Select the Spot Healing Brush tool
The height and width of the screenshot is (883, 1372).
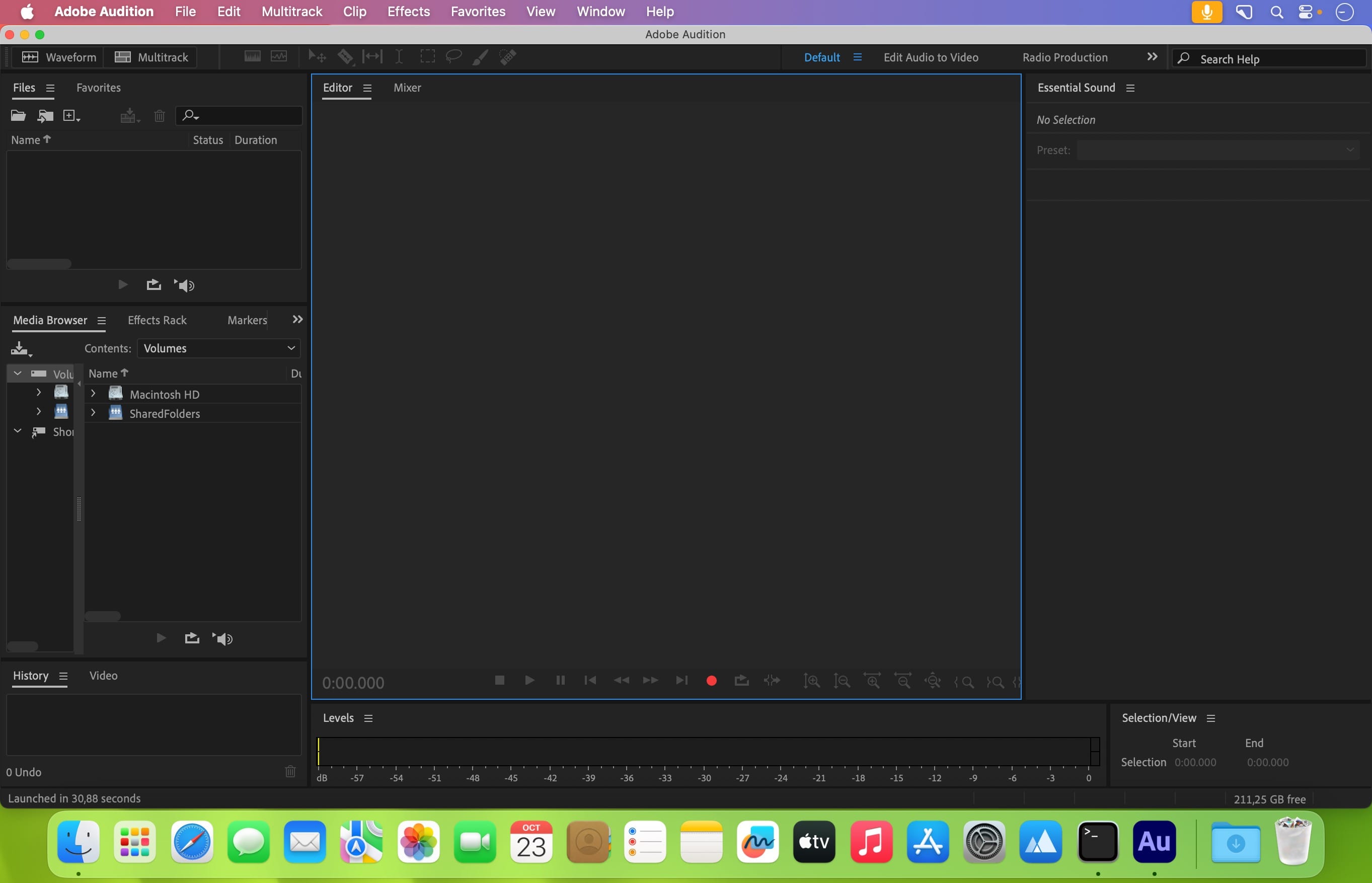click(508, 57)
